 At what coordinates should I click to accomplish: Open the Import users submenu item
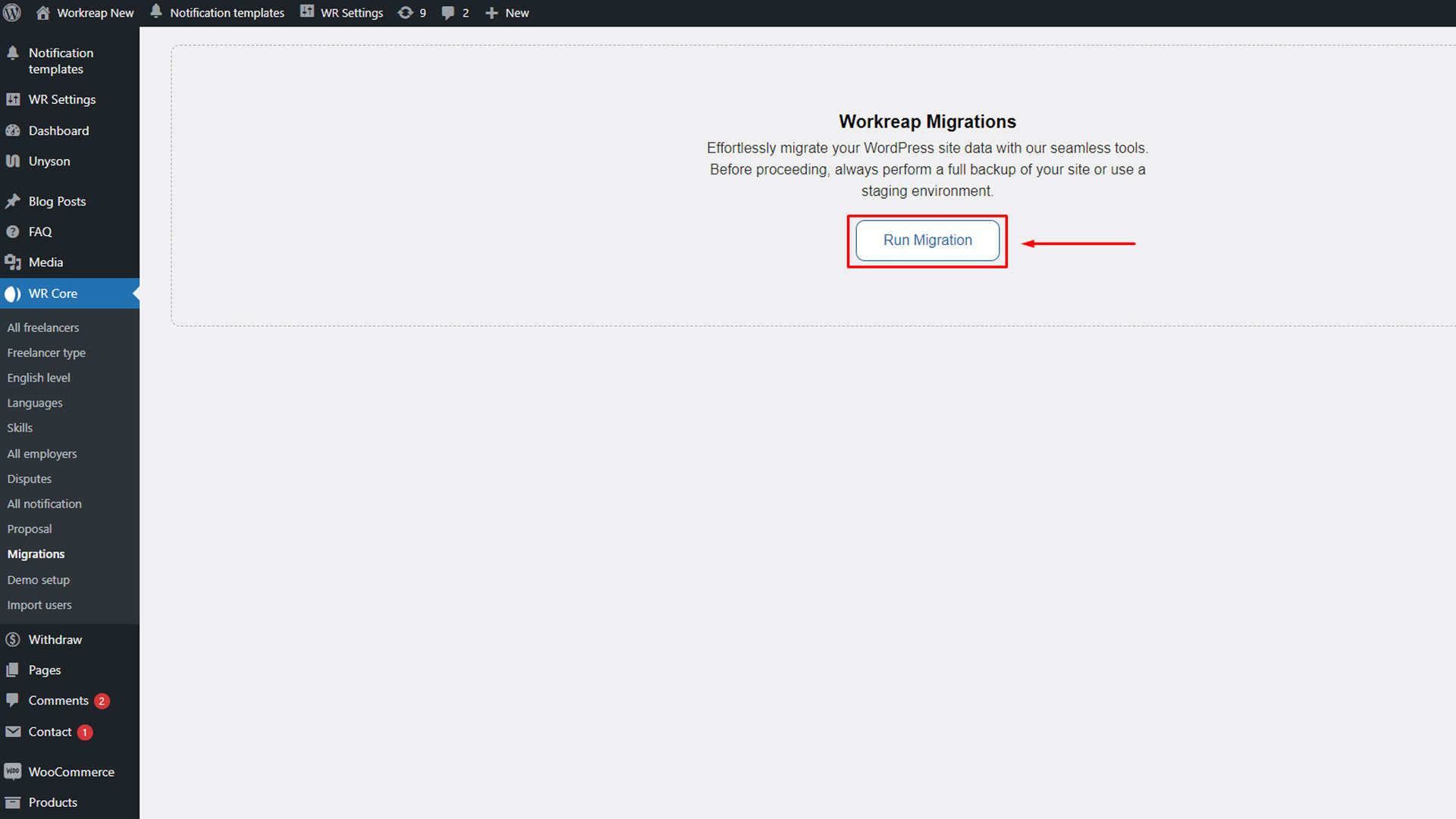(x=39, y=605)
